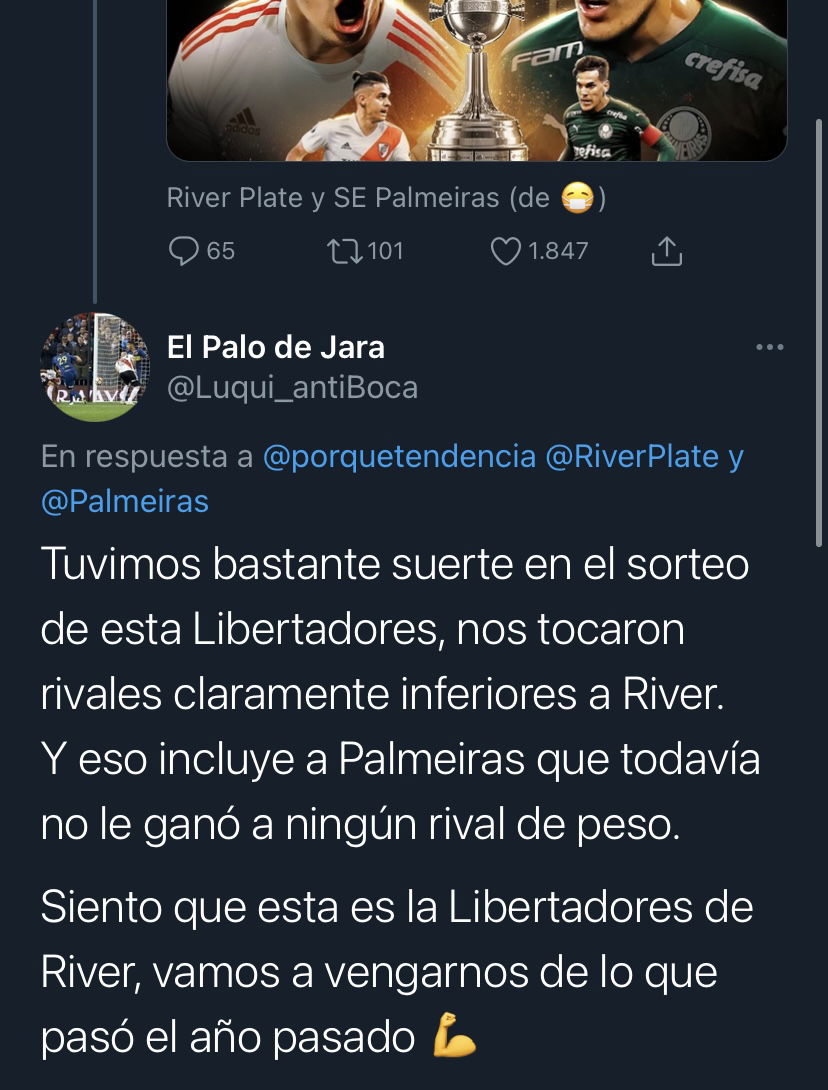Image resolution: width=828 pixels, height=1090 pixels.
Task: Open the River vs Palmeiras tweet image
Action: coord(476,80)
